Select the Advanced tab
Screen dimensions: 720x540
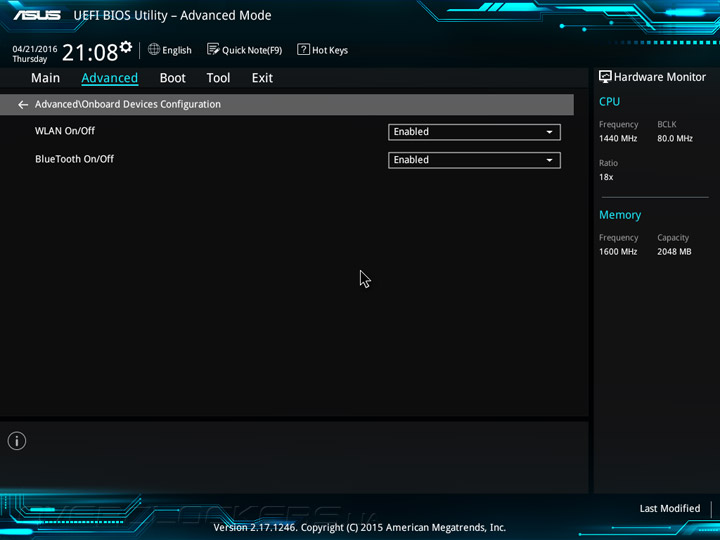pyautogui.click(x=109, y=78)
